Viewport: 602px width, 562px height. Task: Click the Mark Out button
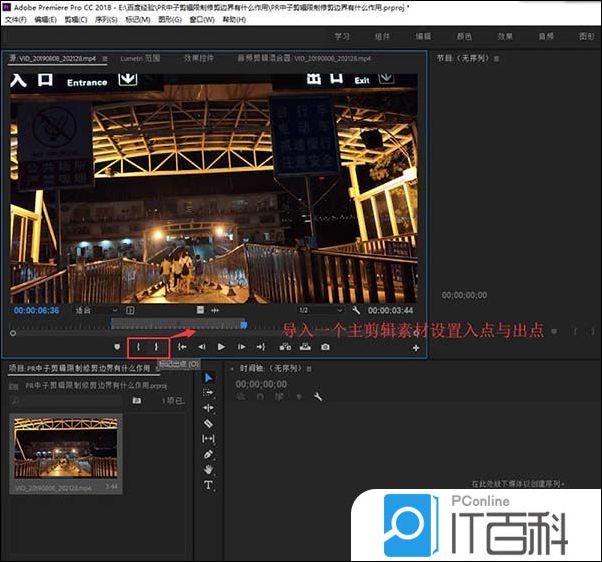(156, 347)
